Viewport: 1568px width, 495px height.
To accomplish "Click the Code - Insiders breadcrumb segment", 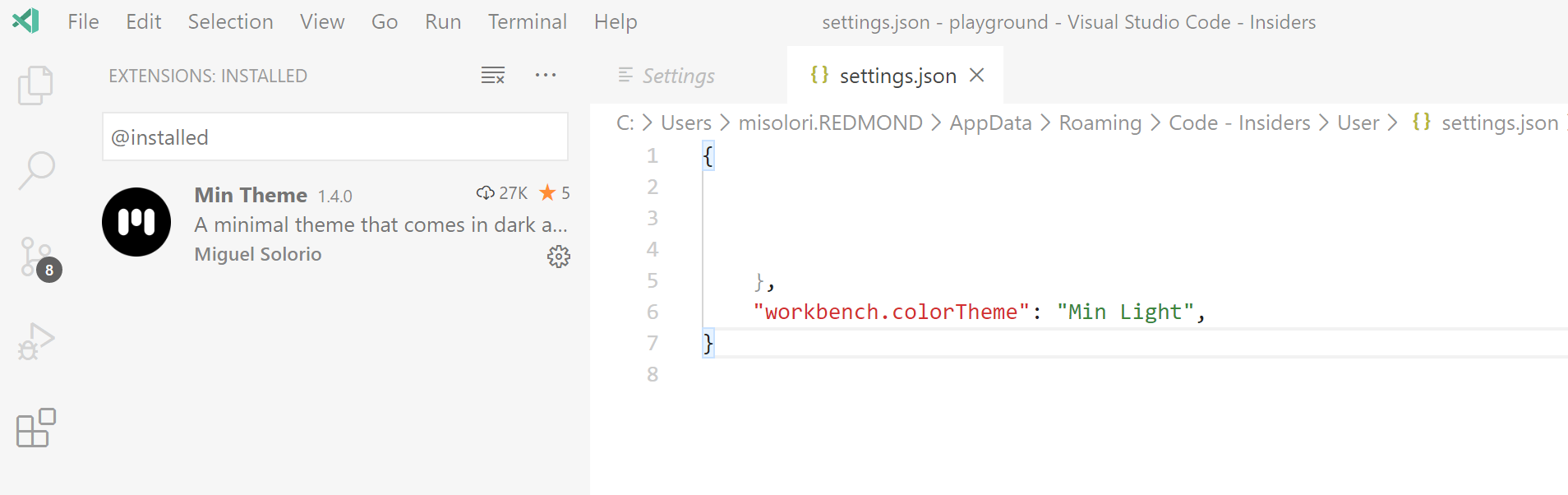I will coord(1239,123).
